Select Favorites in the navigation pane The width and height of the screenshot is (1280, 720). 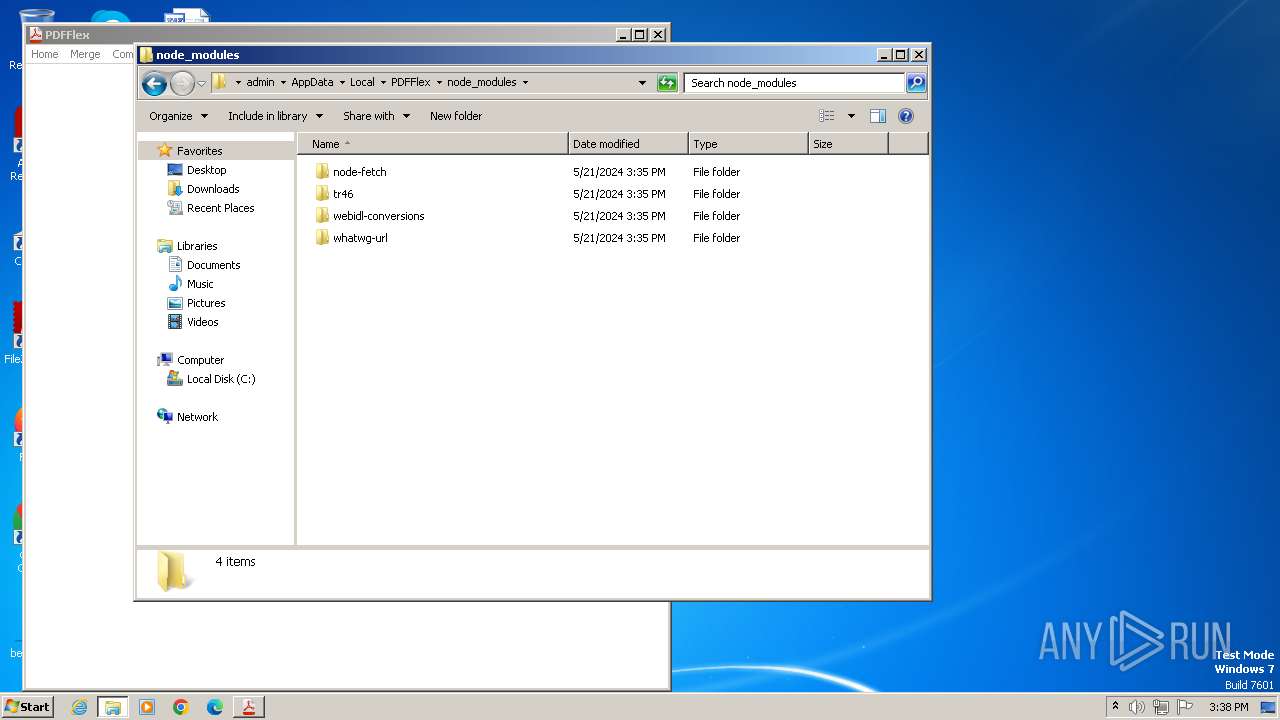pos(199,151)
